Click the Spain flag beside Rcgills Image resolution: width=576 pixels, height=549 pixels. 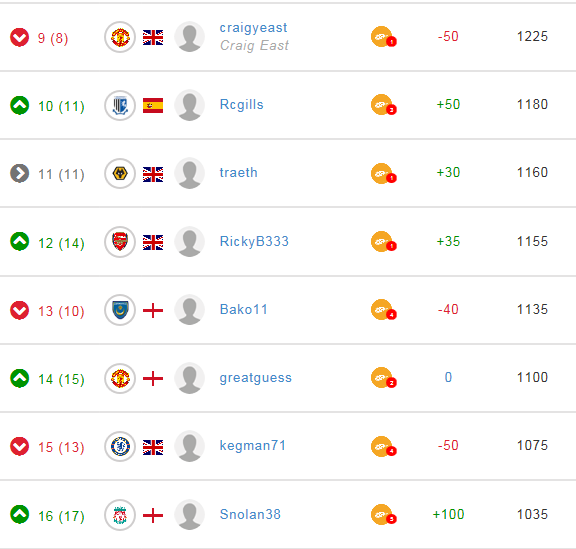[153, 105]
